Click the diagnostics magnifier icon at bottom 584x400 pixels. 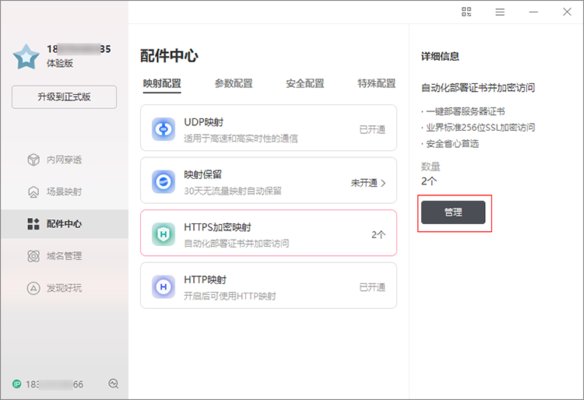[114, 384]
